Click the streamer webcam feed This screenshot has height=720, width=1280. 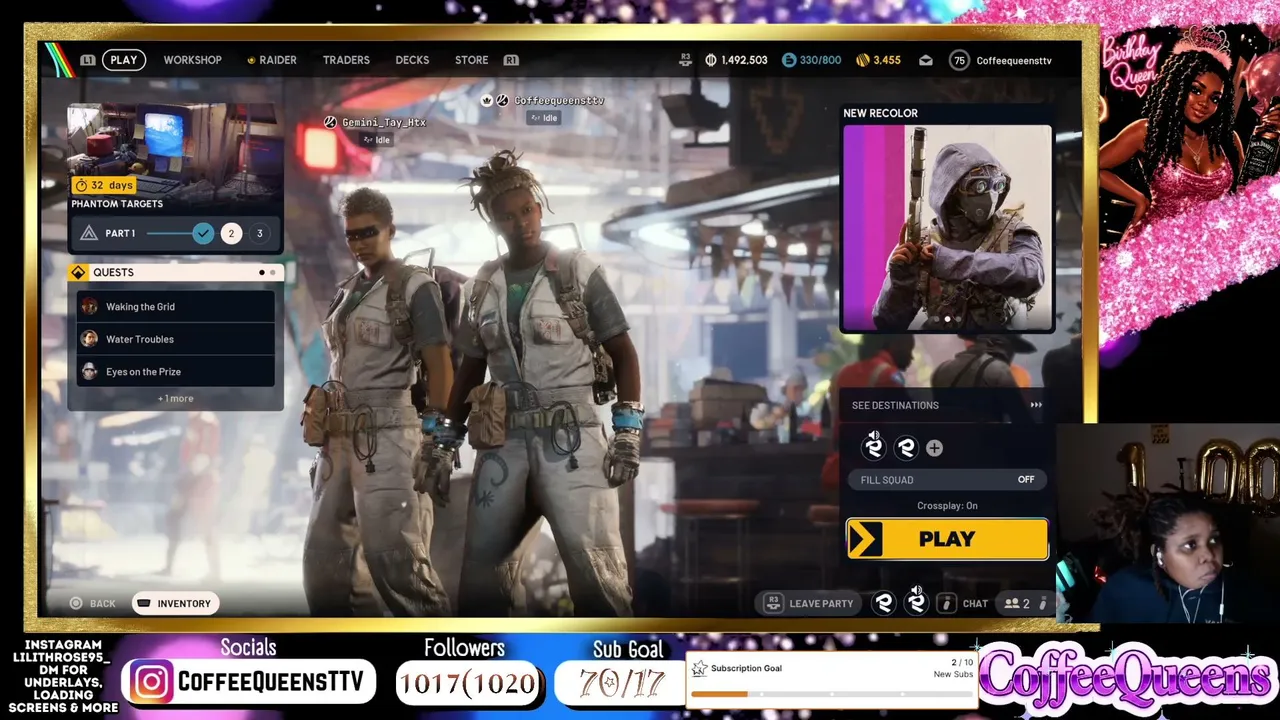(x=1168, y=523)
